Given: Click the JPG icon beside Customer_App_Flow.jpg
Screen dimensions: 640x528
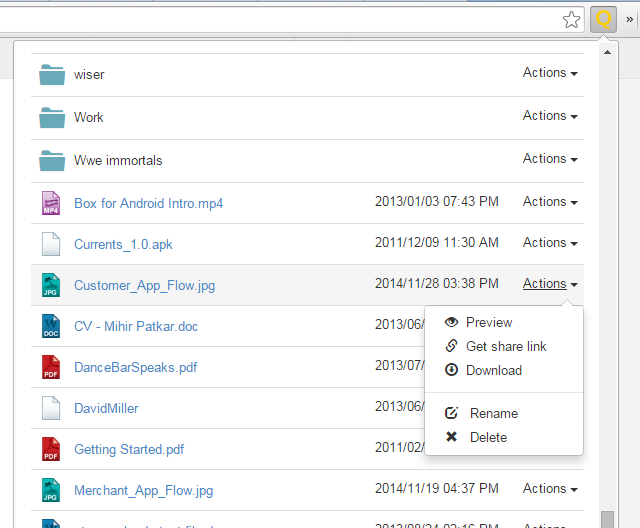Looking at the screenshot, I should (51, 285).
